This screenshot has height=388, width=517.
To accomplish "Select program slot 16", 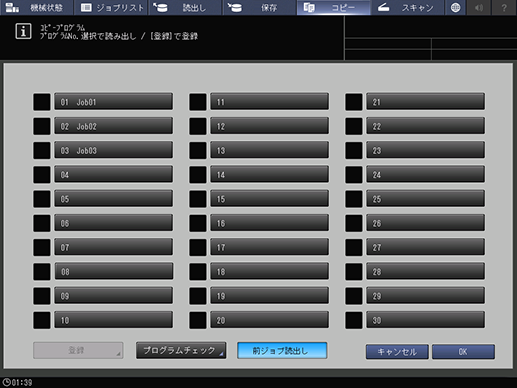I will pos(270,223).
